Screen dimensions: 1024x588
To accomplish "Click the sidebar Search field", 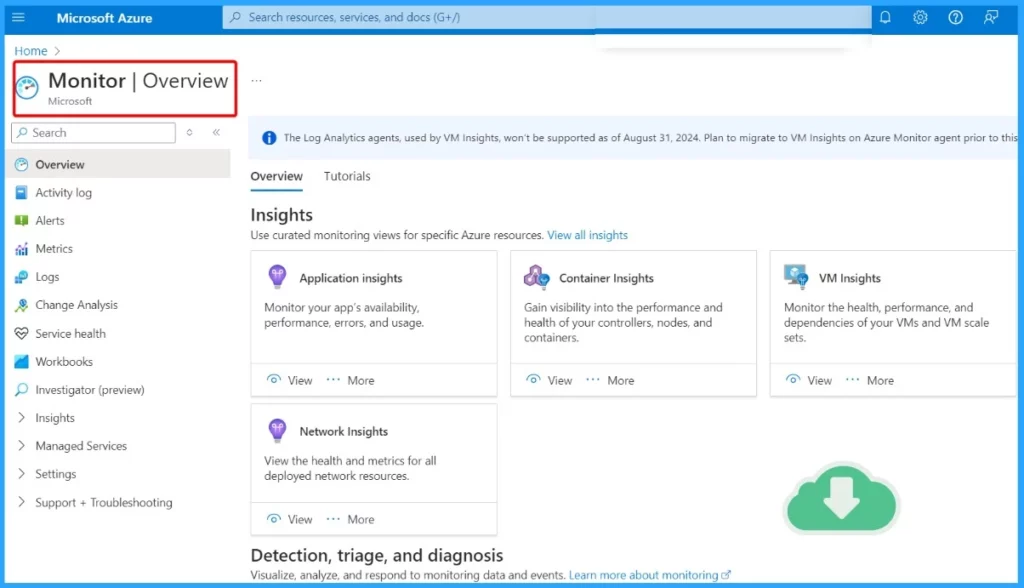I will (93, 133).
